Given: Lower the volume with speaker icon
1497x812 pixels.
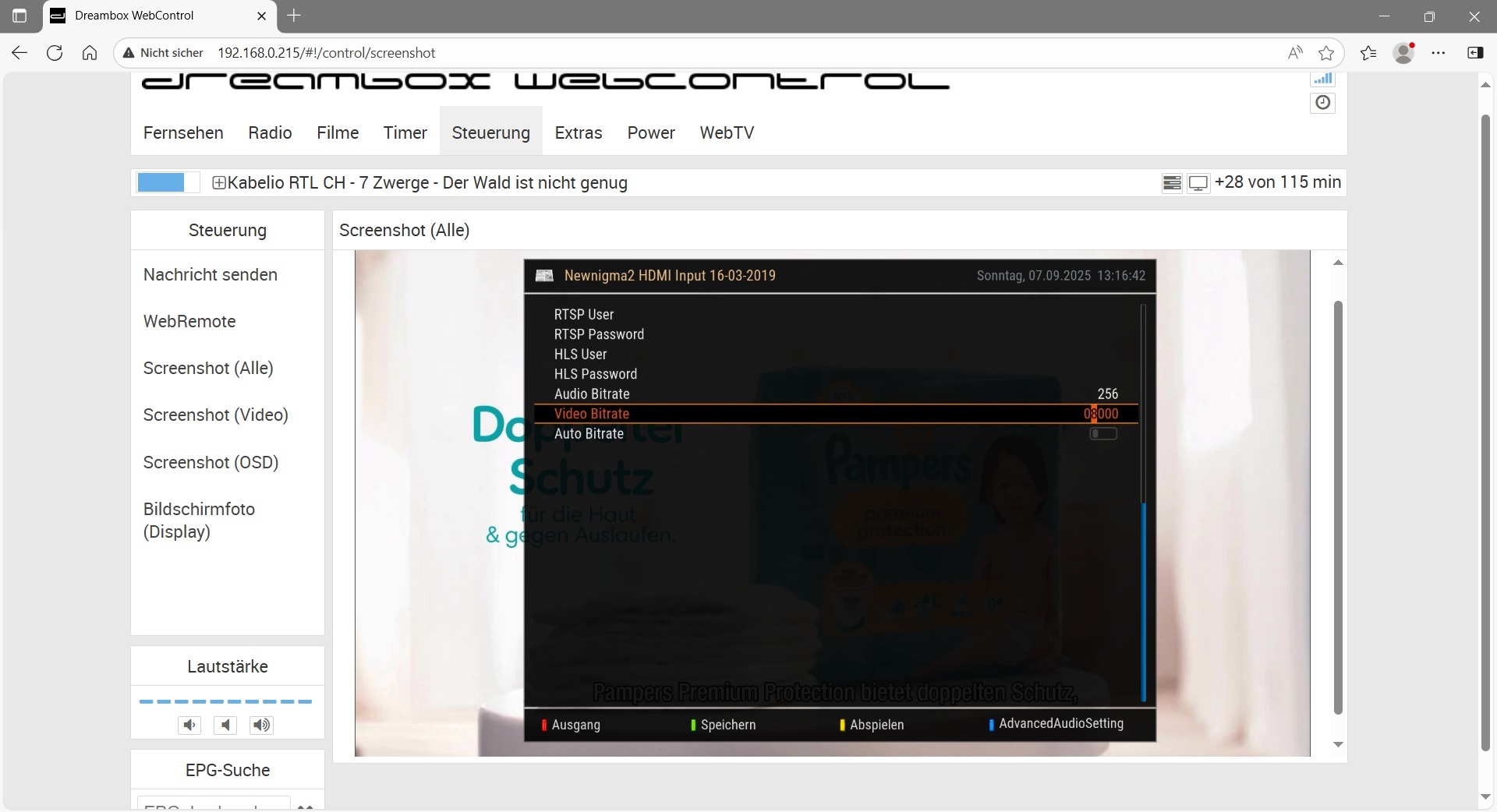Looking at the screenshot, I should pyautogui.click(x=189, y=726).
